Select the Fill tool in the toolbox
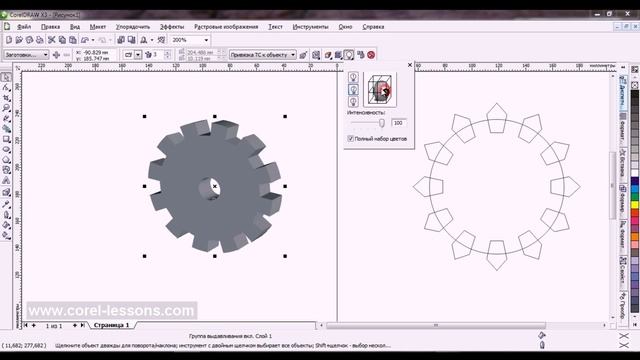This screenshot has height=360, width=640. click(x=6, y=225)
